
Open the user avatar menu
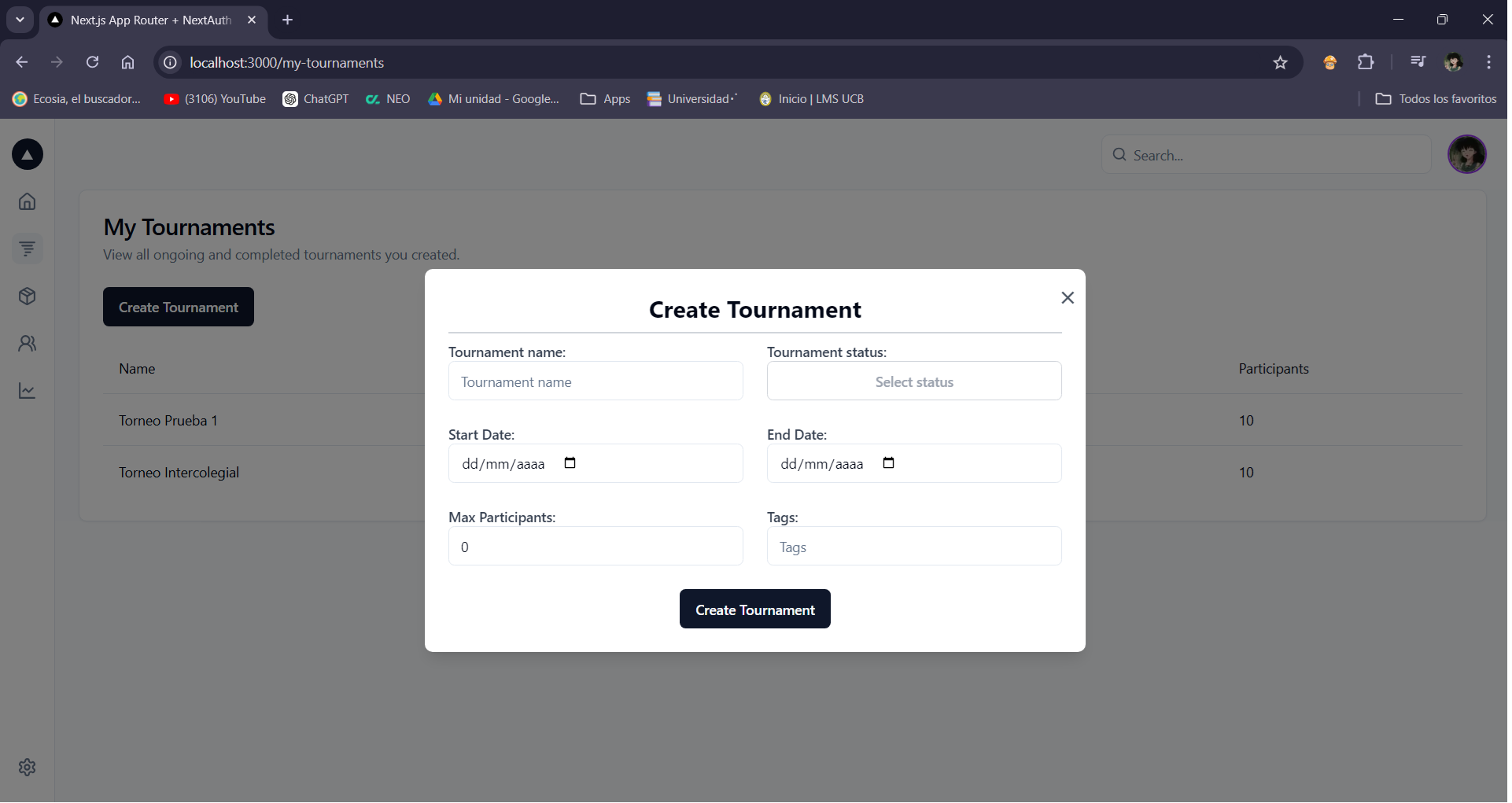coord(1466,154)
